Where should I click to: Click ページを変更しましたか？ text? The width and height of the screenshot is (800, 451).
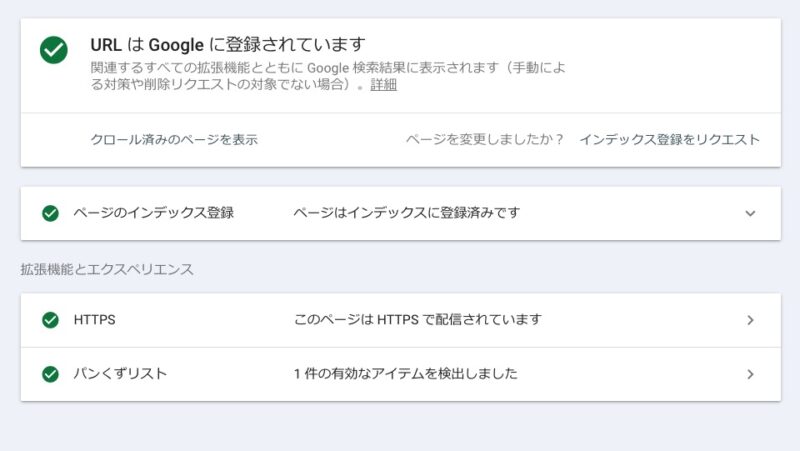tap(485, 139)
